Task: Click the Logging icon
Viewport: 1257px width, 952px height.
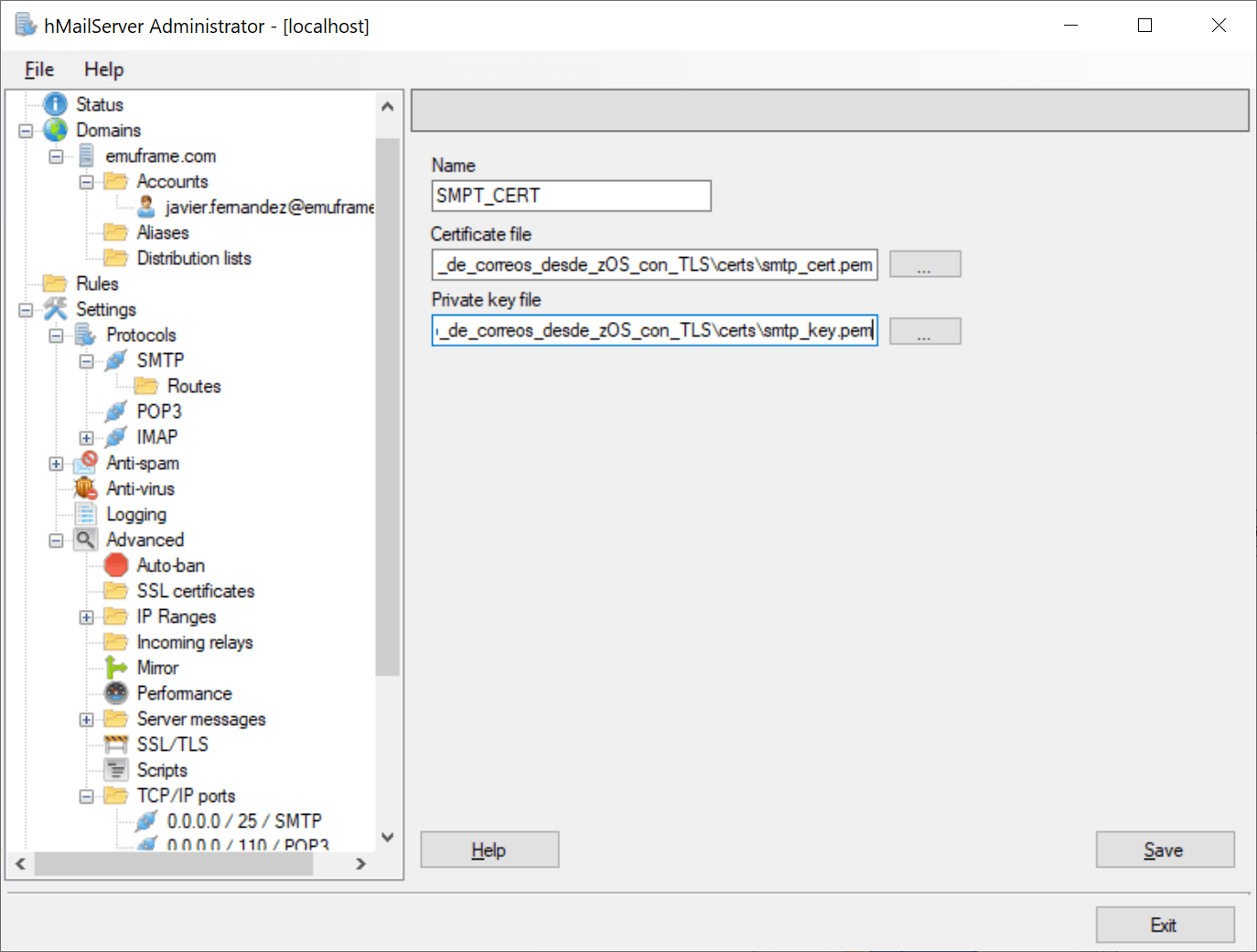Action: pyautogui.click(x=85, y=514)
